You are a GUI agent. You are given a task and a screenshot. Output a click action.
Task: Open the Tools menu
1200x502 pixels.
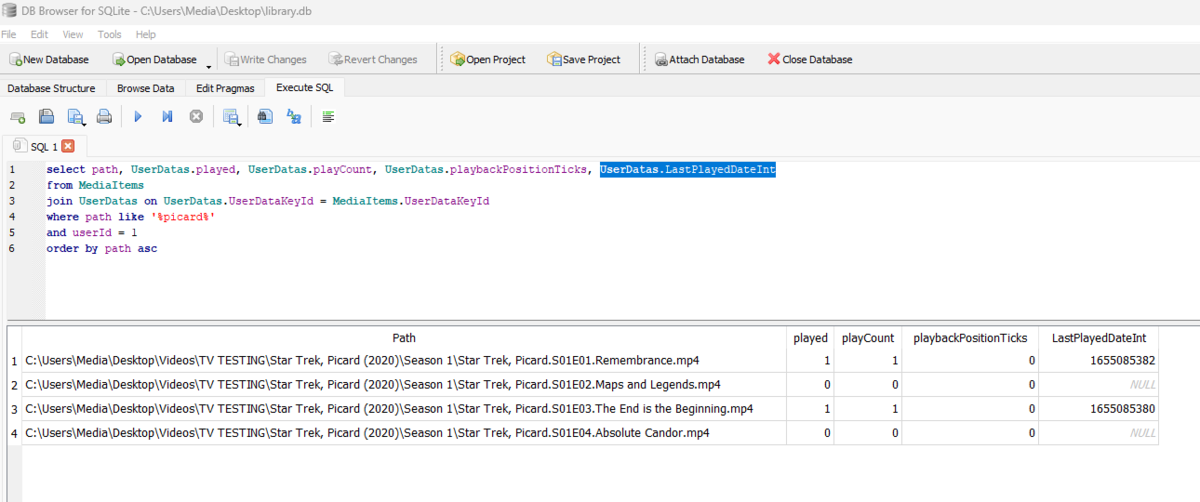click(109, 34)
